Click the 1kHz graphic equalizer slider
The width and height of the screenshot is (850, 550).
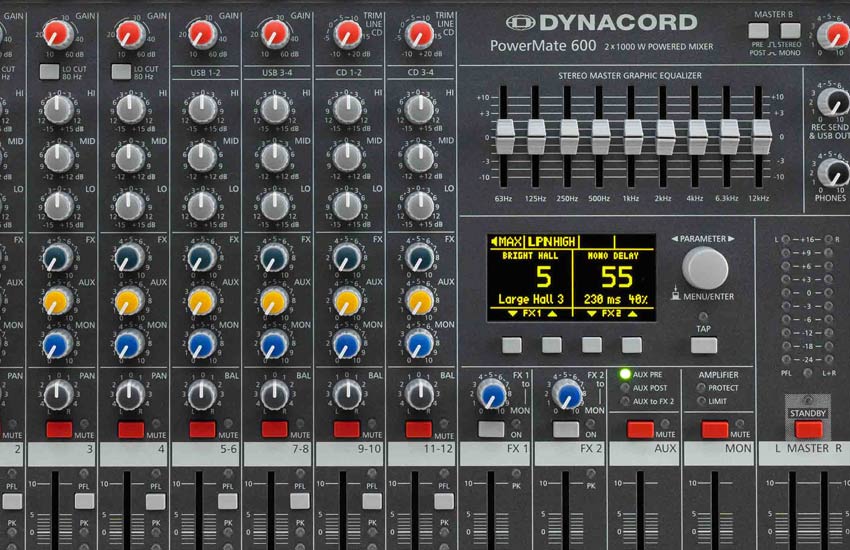[634, 130]
